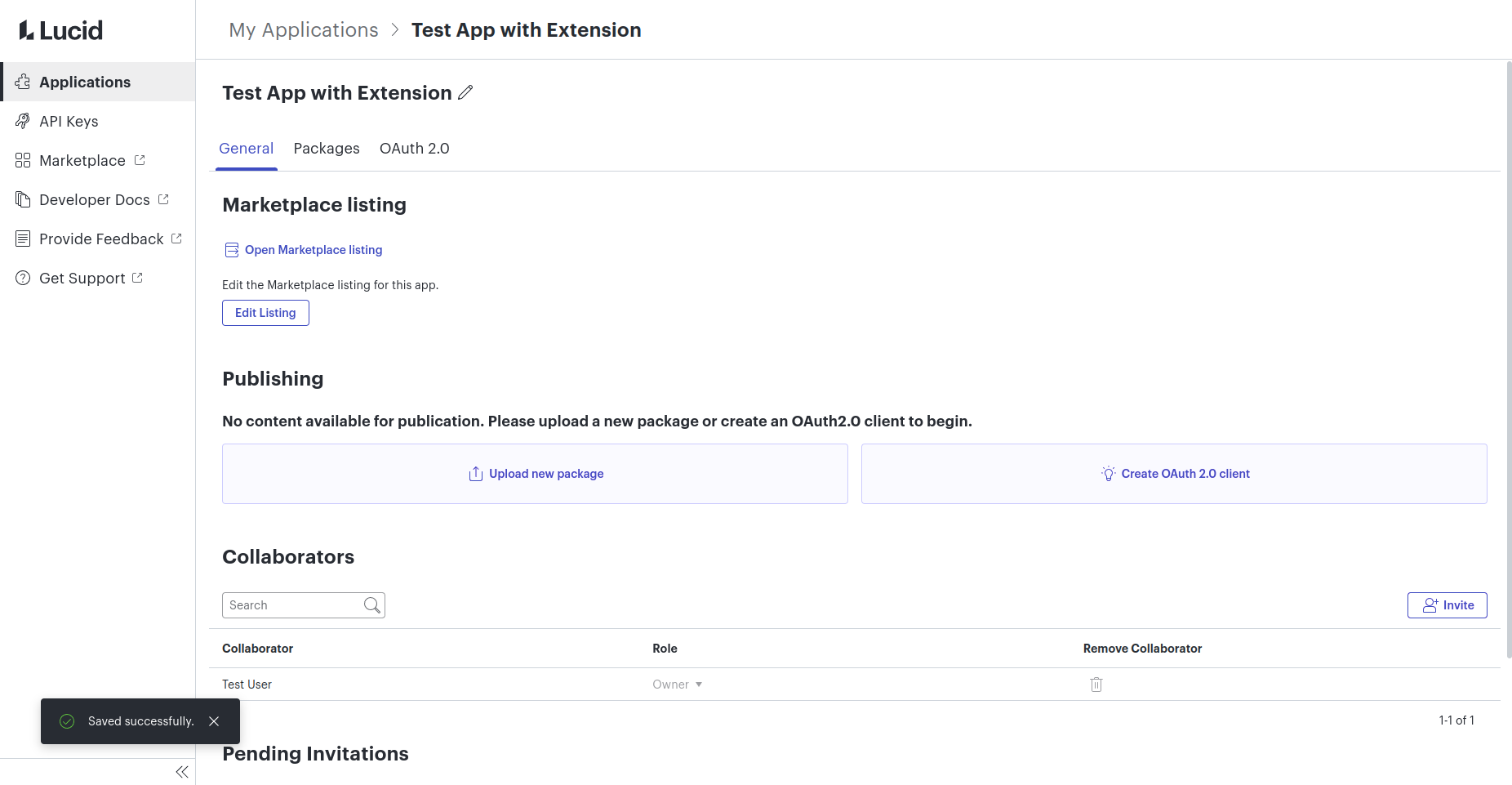
Task: Click the Collaborator column header
Action: [257, 649]
